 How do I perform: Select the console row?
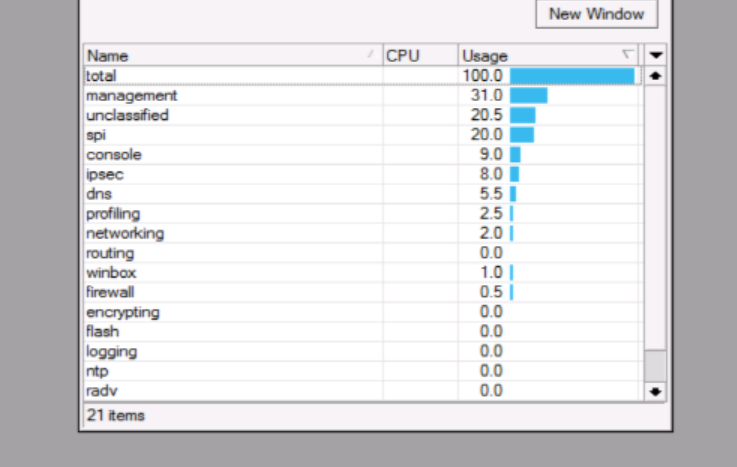363,155
